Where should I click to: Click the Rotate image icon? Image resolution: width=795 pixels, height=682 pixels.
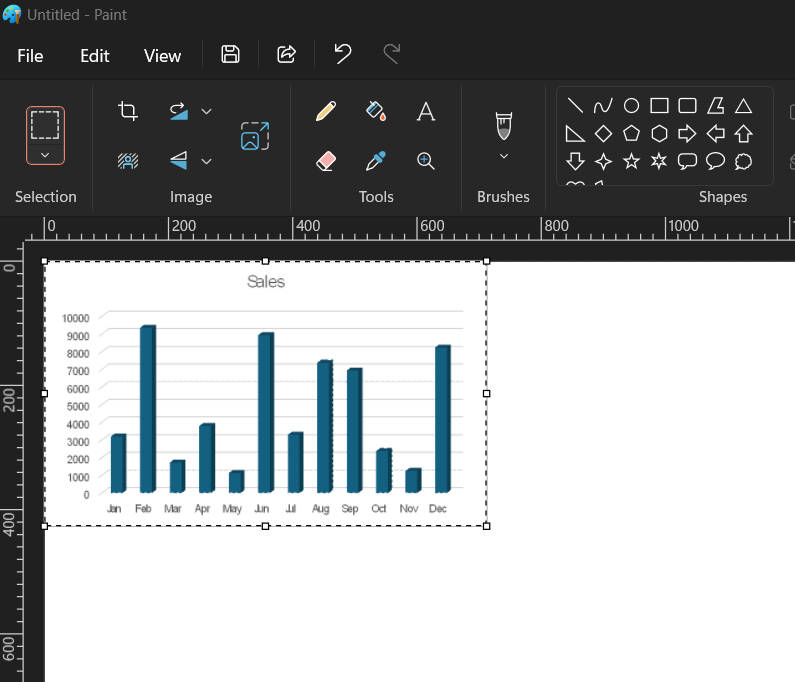tap(178, 111)
